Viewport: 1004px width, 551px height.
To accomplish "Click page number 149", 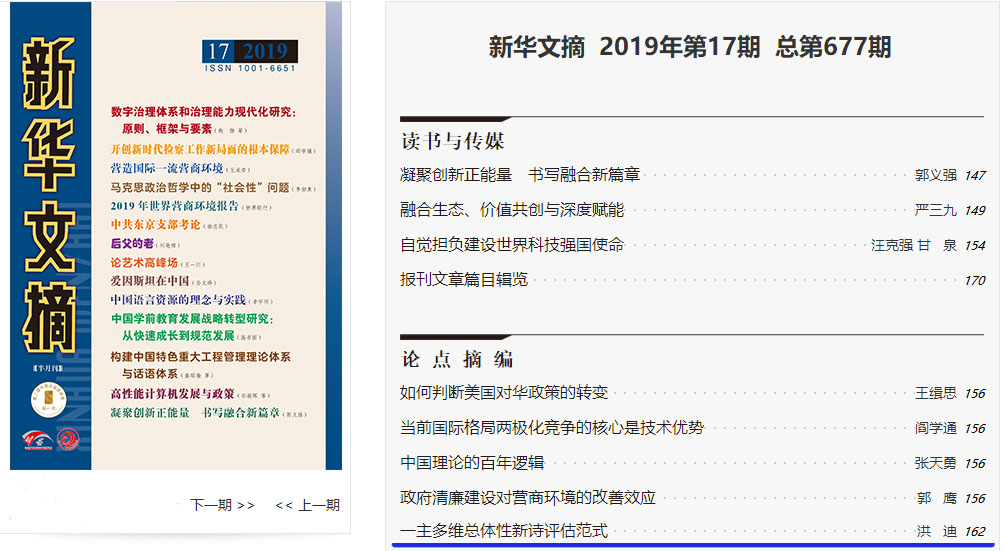I will coord(975,211).
